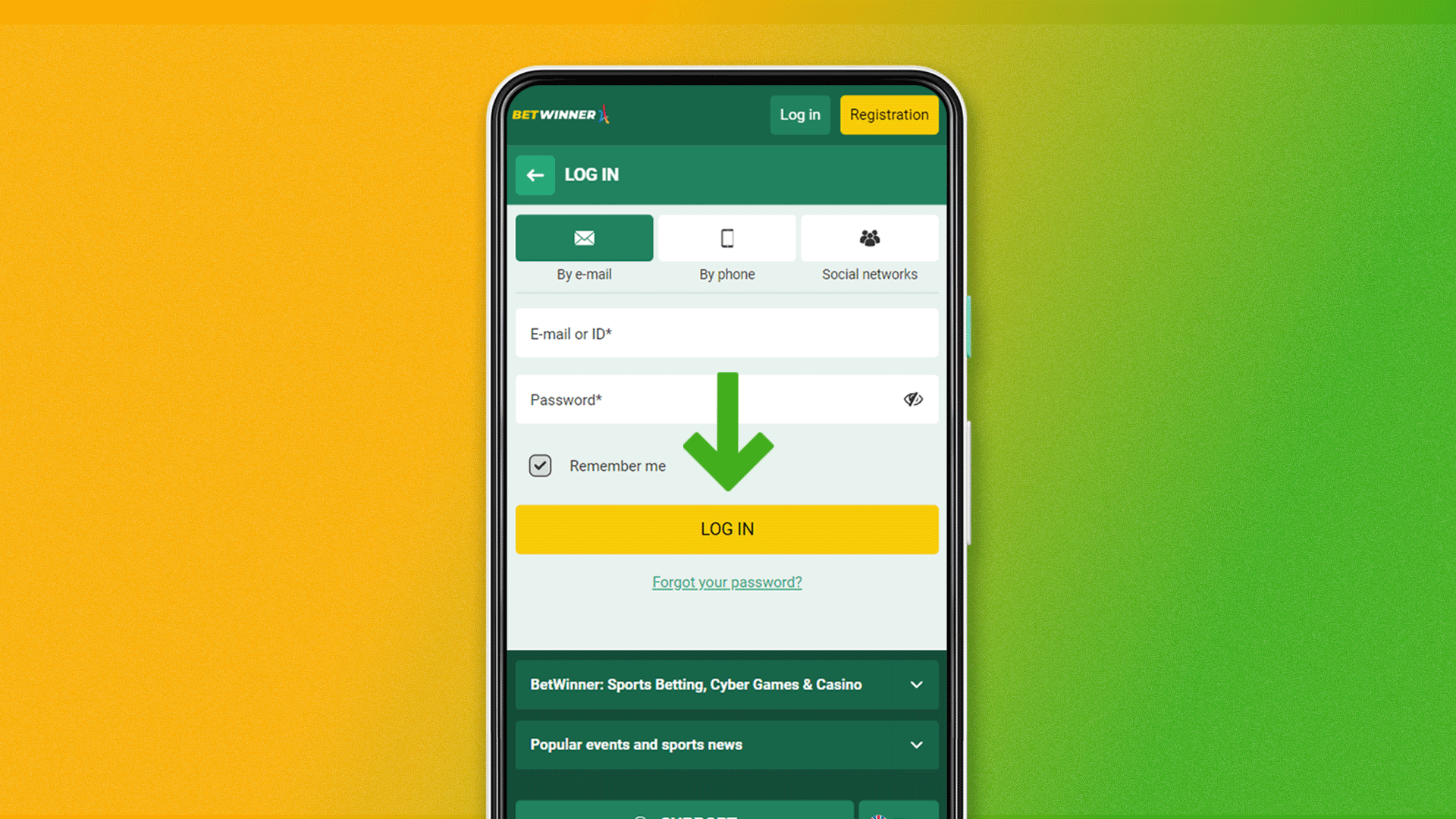
Task: Select social networks login icon
Action: [x=869, y=238]
